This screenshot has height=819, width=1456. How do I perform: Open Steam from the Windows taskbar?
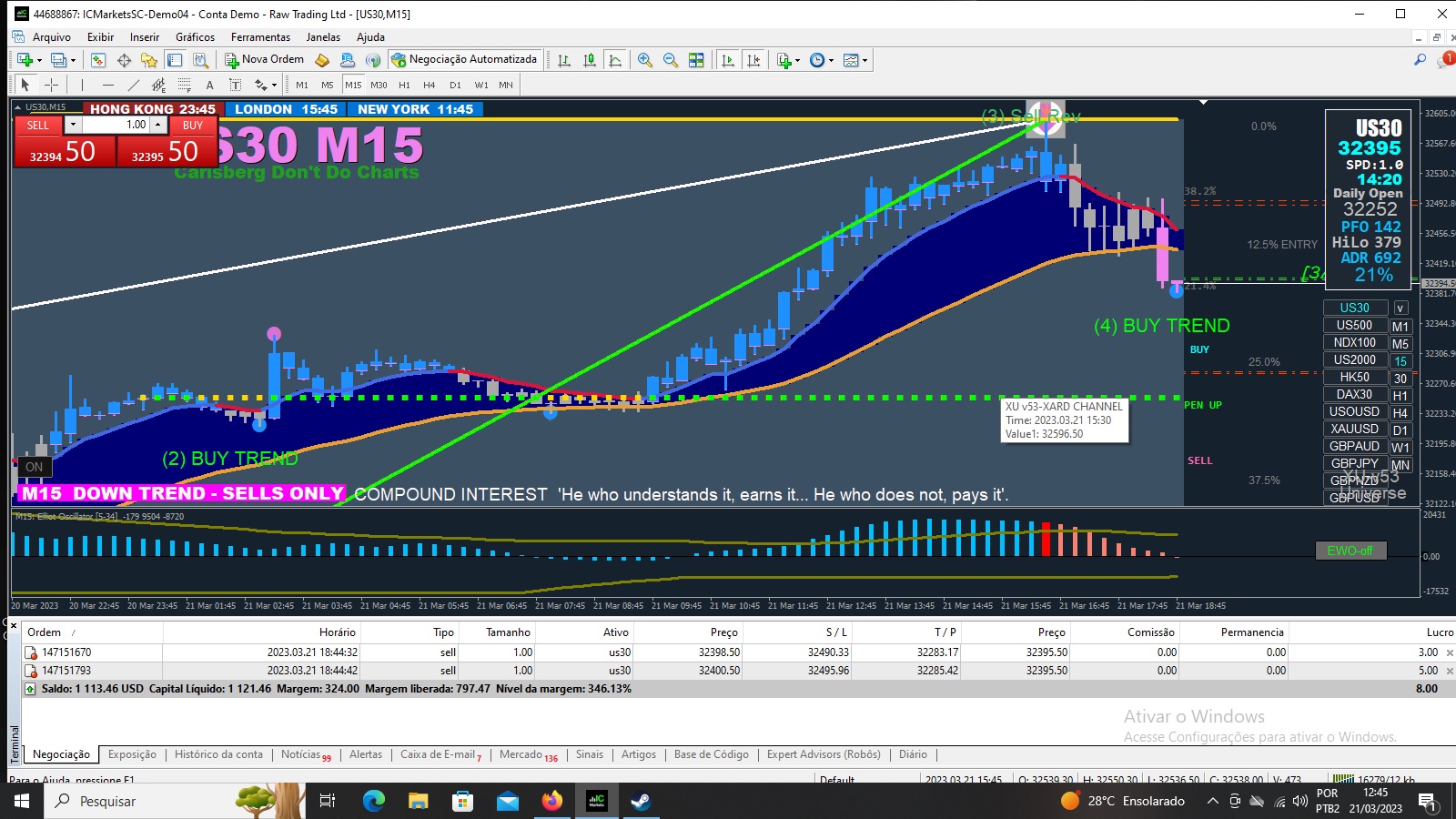click(641, 801)
